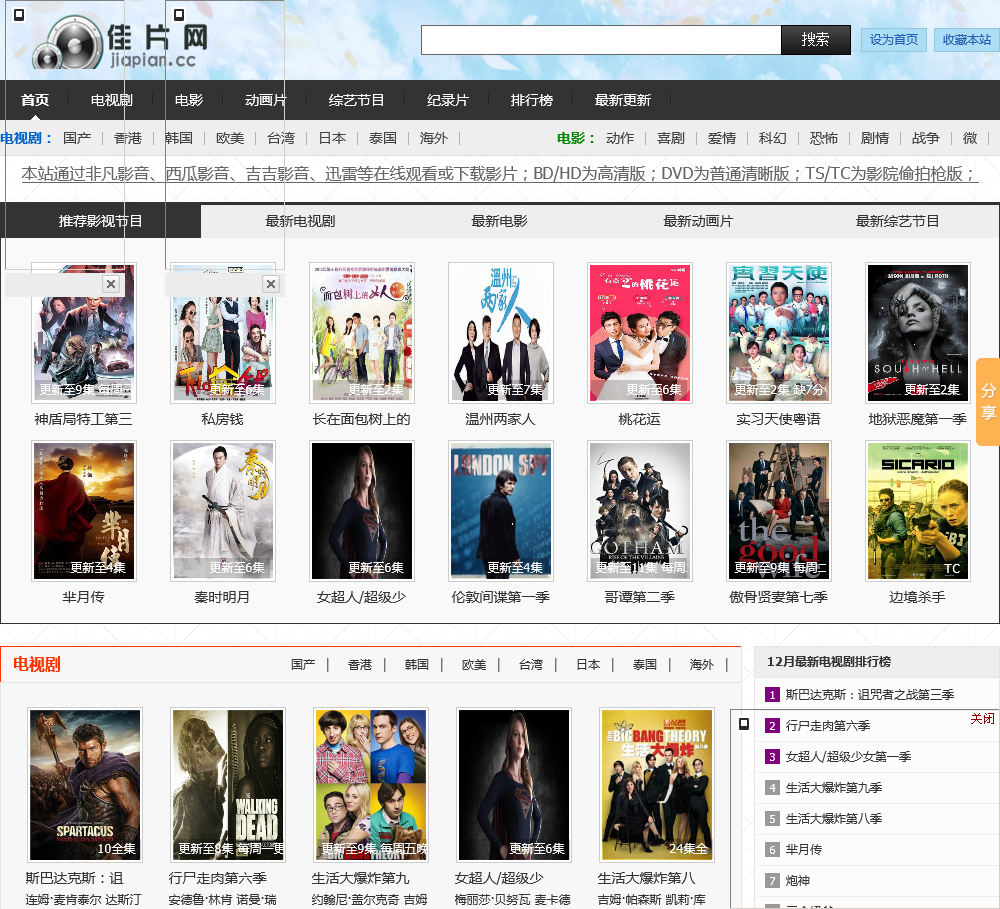Open the 傲骨贤妻第七季 poster

point(779,510)
